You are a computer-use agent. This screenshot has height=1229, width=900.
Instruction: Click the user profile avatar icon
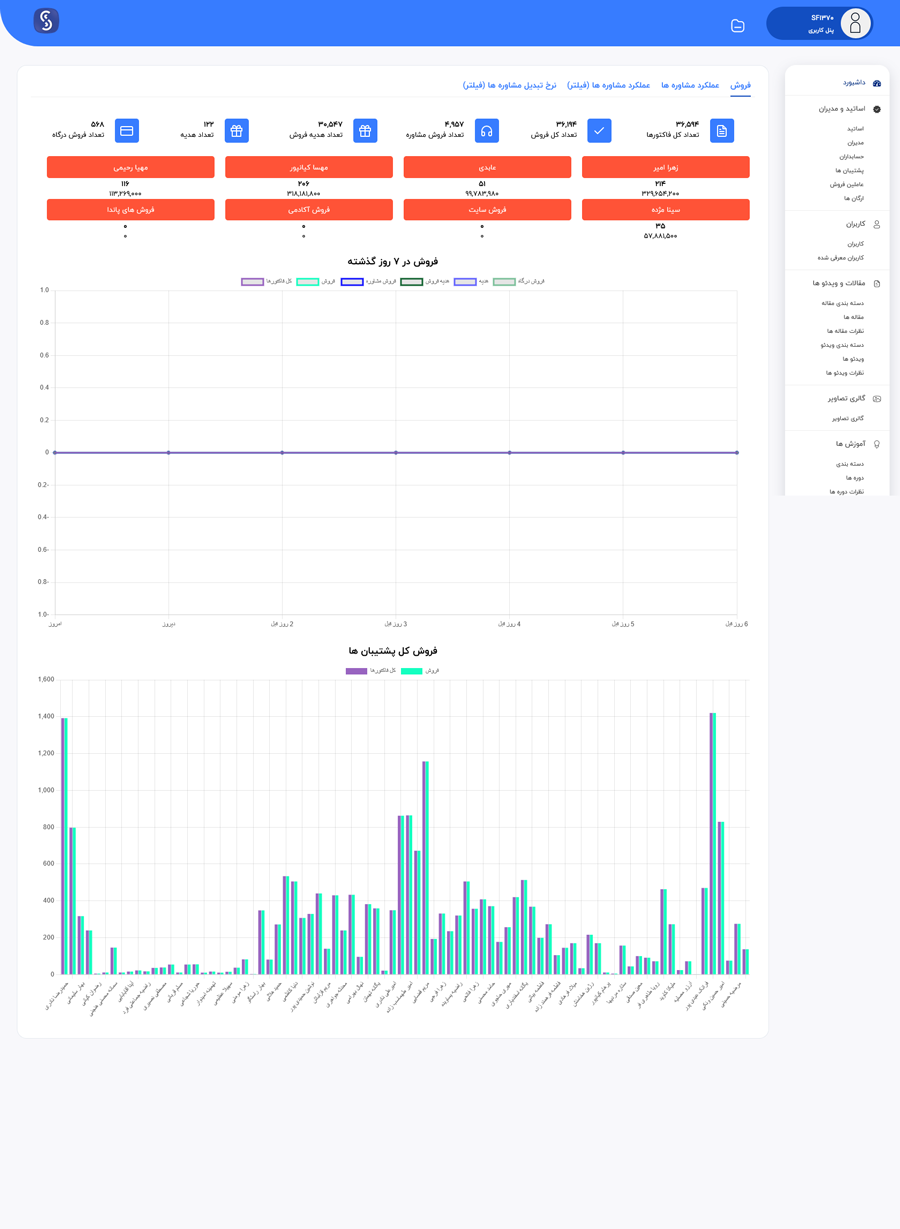[x=854, y=23]
